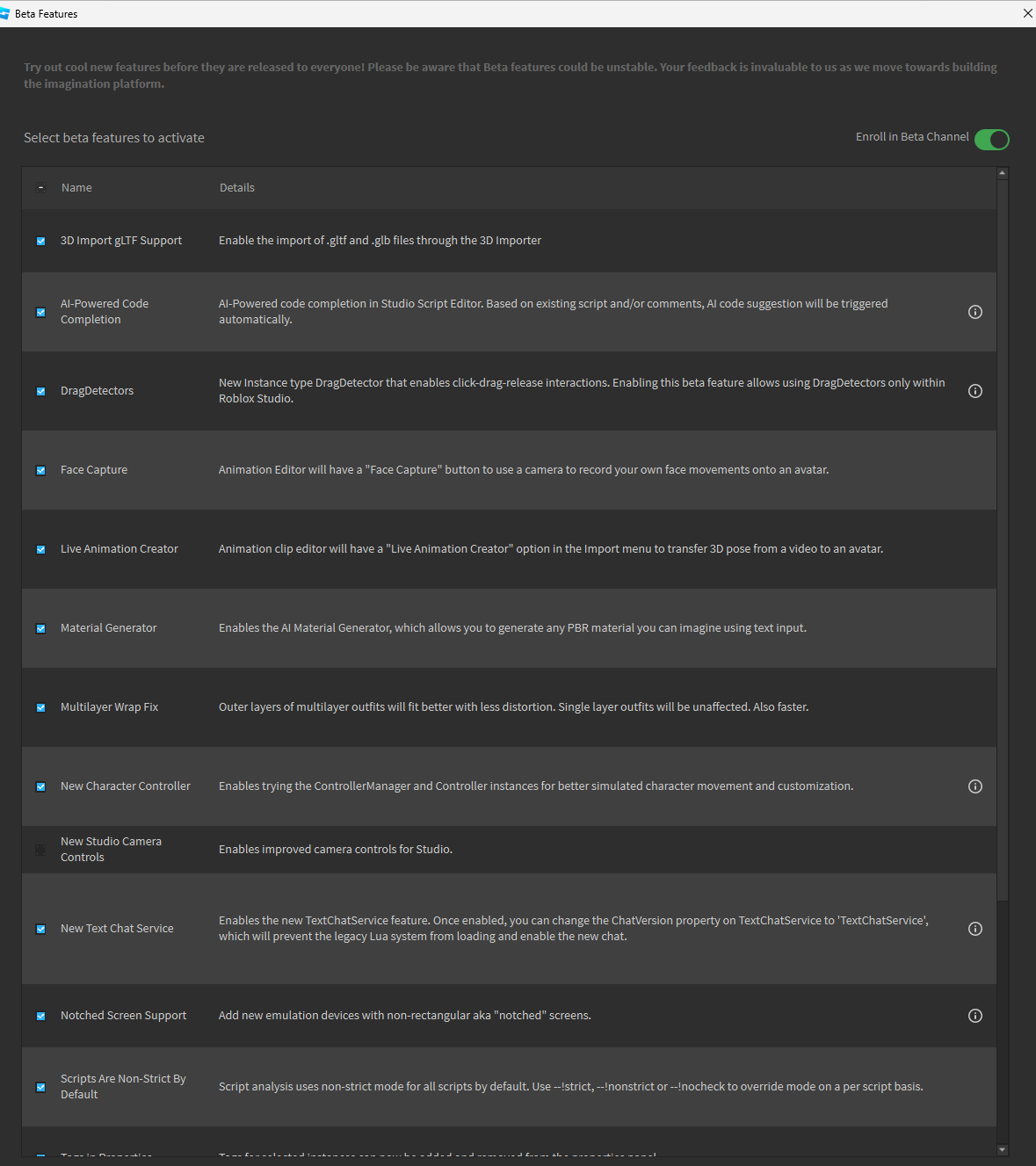Screen dimensions: 1036x1166
Task: Click scrollbar down arrow
Action: click(1003, 1149)
